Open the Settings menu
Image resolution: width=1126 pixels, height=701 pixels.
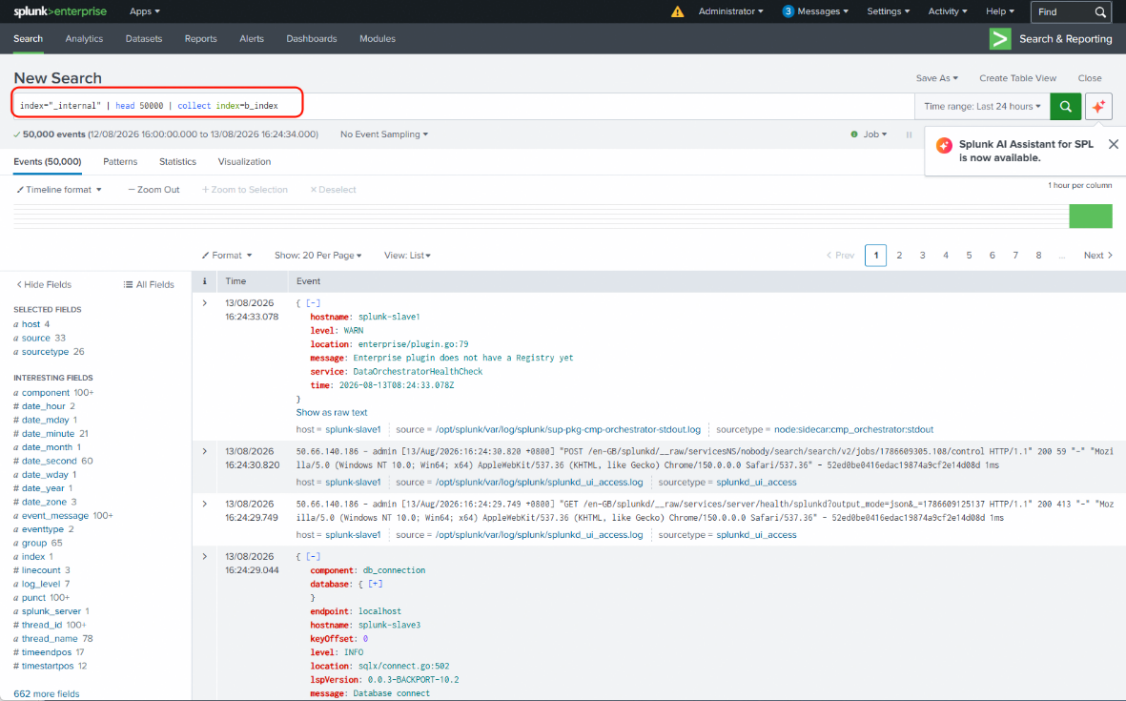(x=888, y=11)
